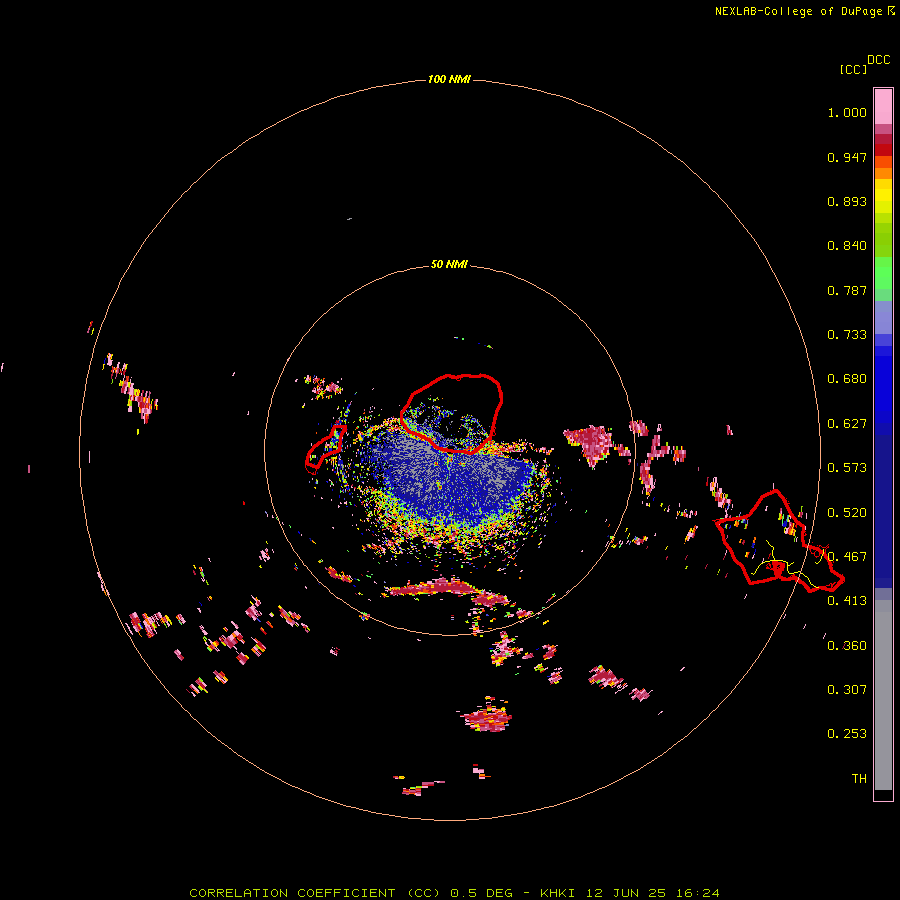Click the island outline beside the 100 NMI ring

tap(778, 542)
